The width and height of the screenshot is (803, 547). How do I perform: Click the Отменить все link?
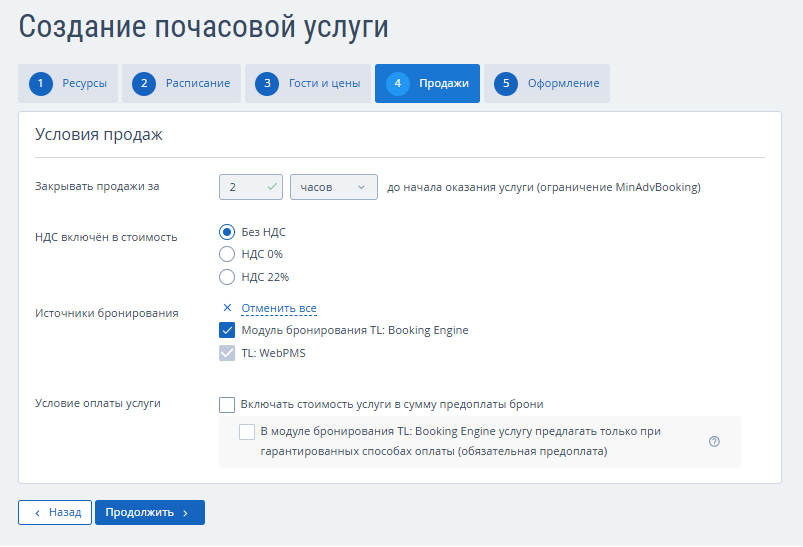point(279,308)
